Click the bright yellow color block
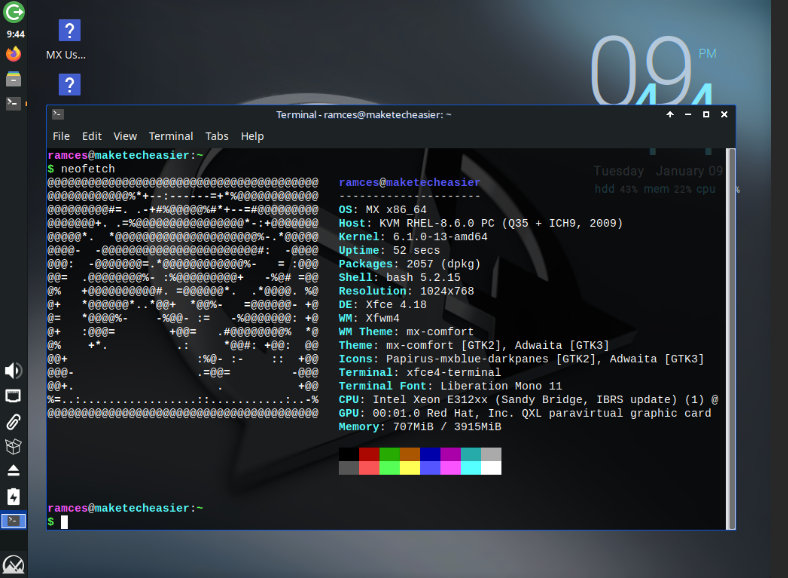Image resolution: width=788 pixels, height=578 pixels. click(x=410, y=468)
